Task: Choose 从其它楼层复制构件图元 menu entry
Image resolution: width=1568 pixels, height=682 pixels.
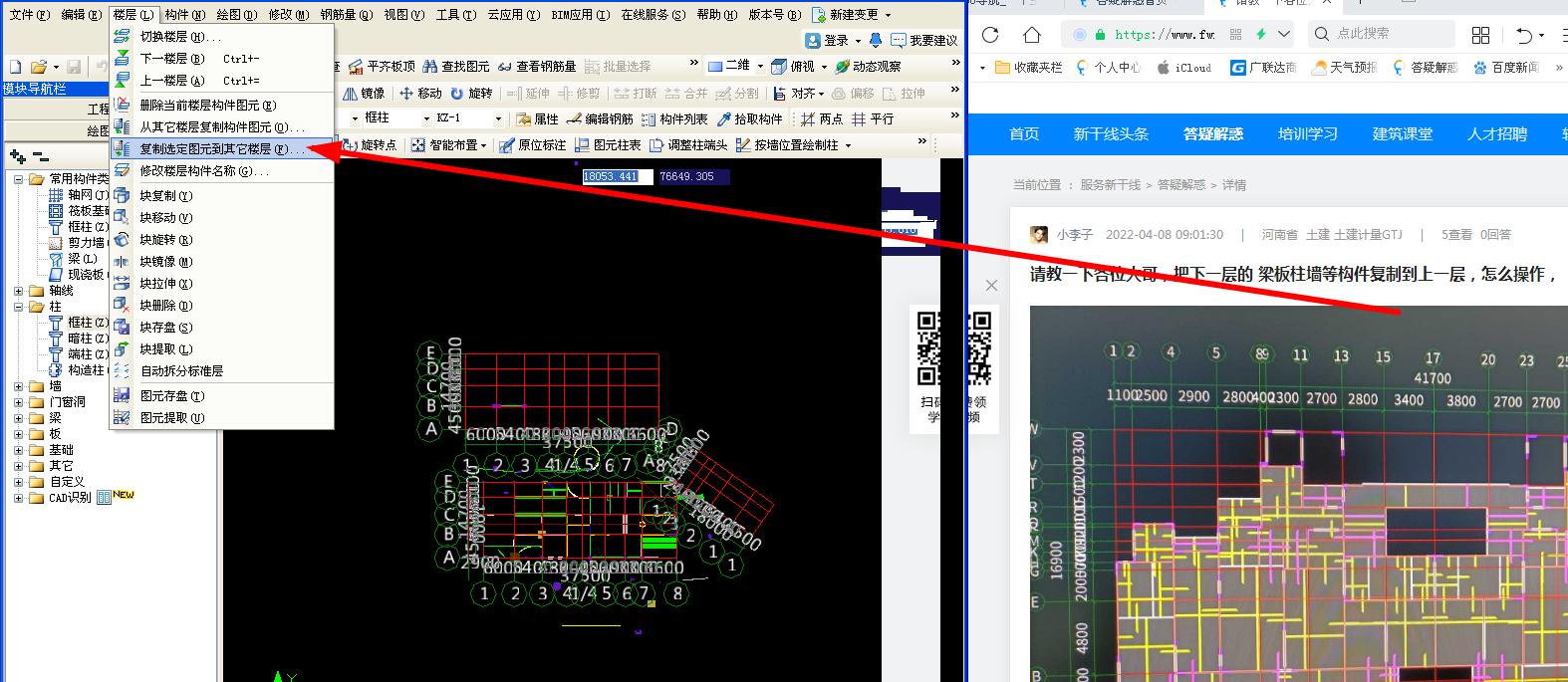Action: [x=222, y=126]
